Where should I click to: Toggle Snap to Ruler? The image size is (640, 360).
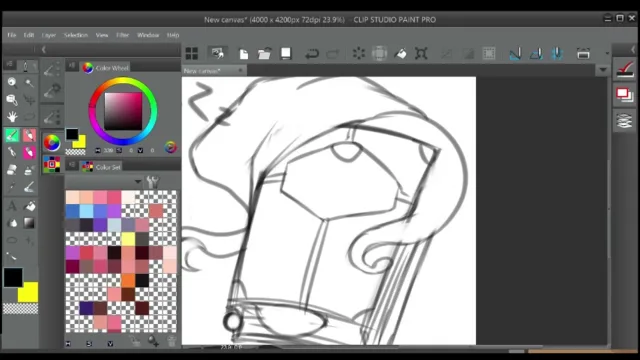515,53
